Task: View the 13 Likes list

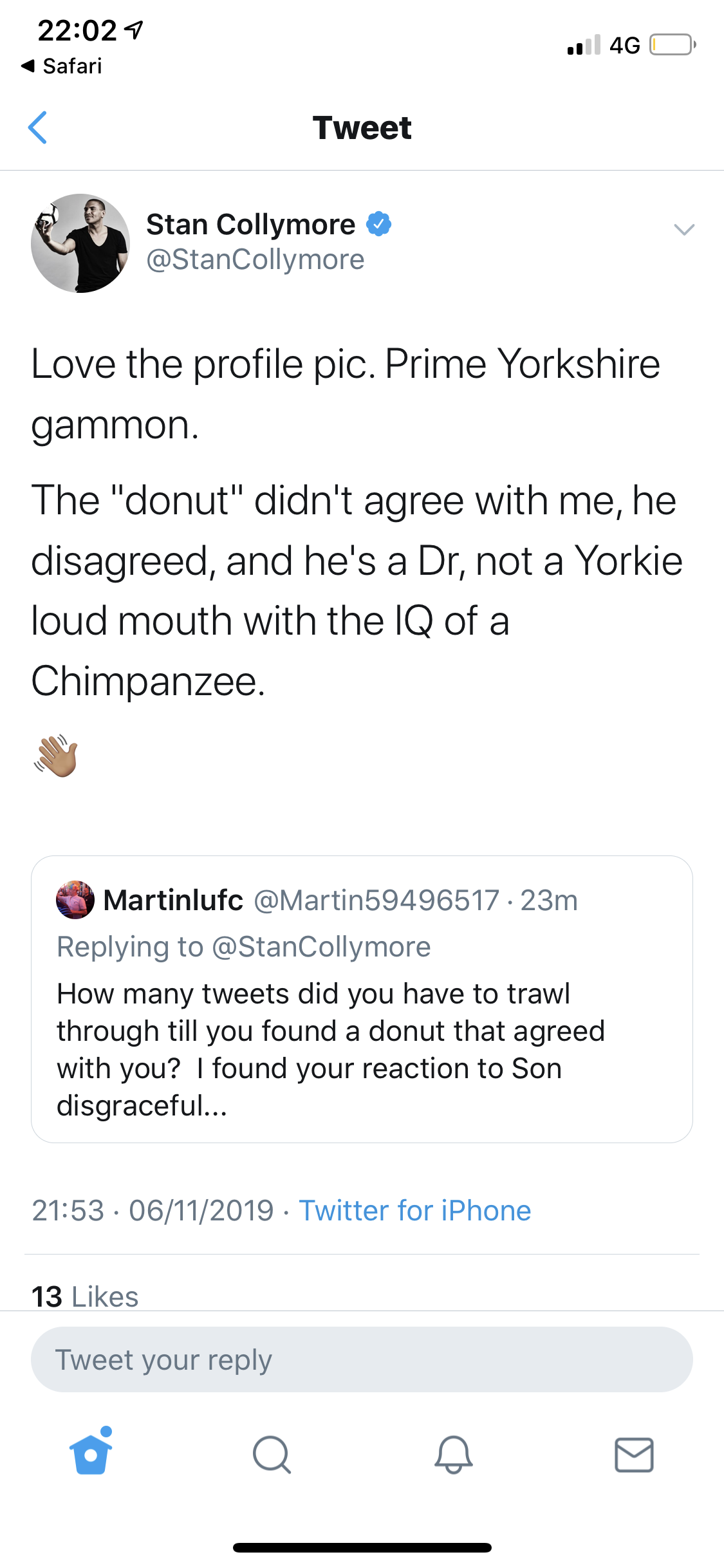Action: (x=85, y=1296)
